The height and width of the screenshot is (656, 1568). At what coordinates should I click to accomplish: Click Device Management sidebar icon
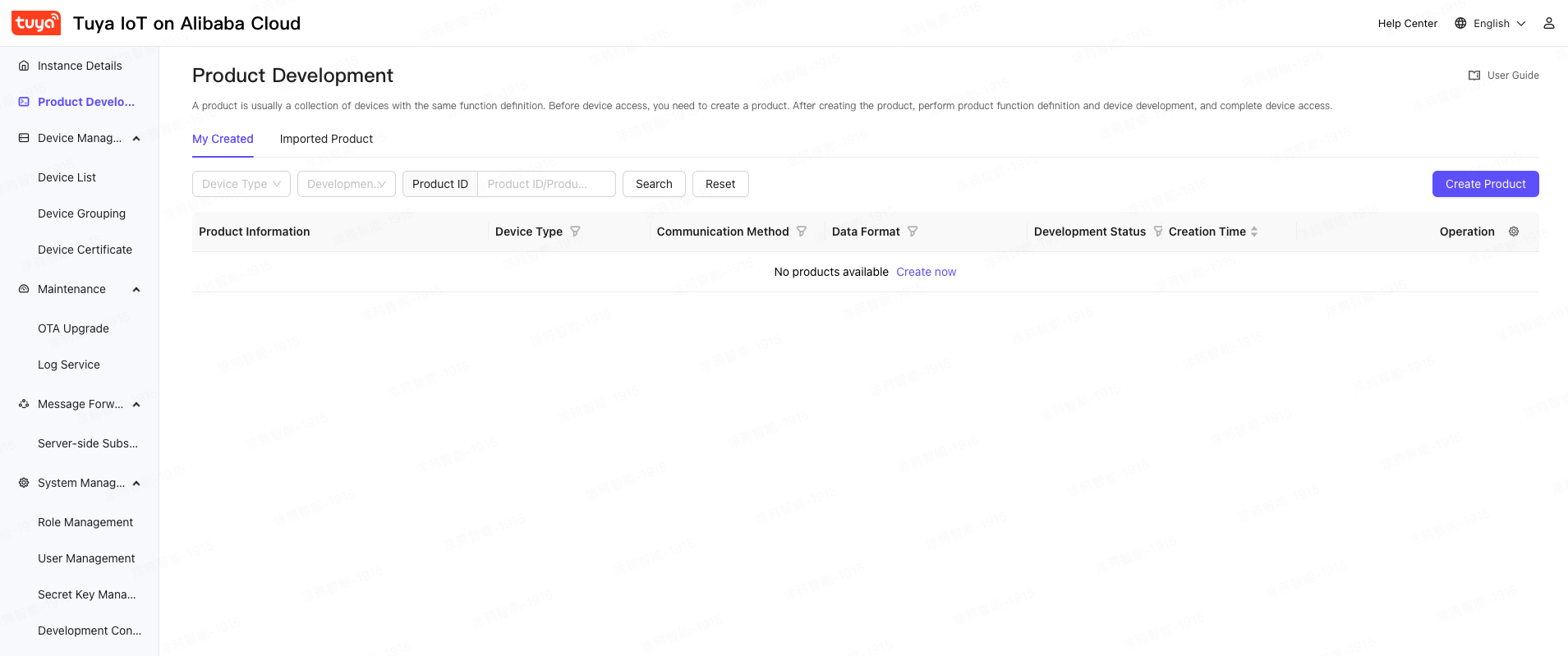pyautogui.click(x=24, y=138)
